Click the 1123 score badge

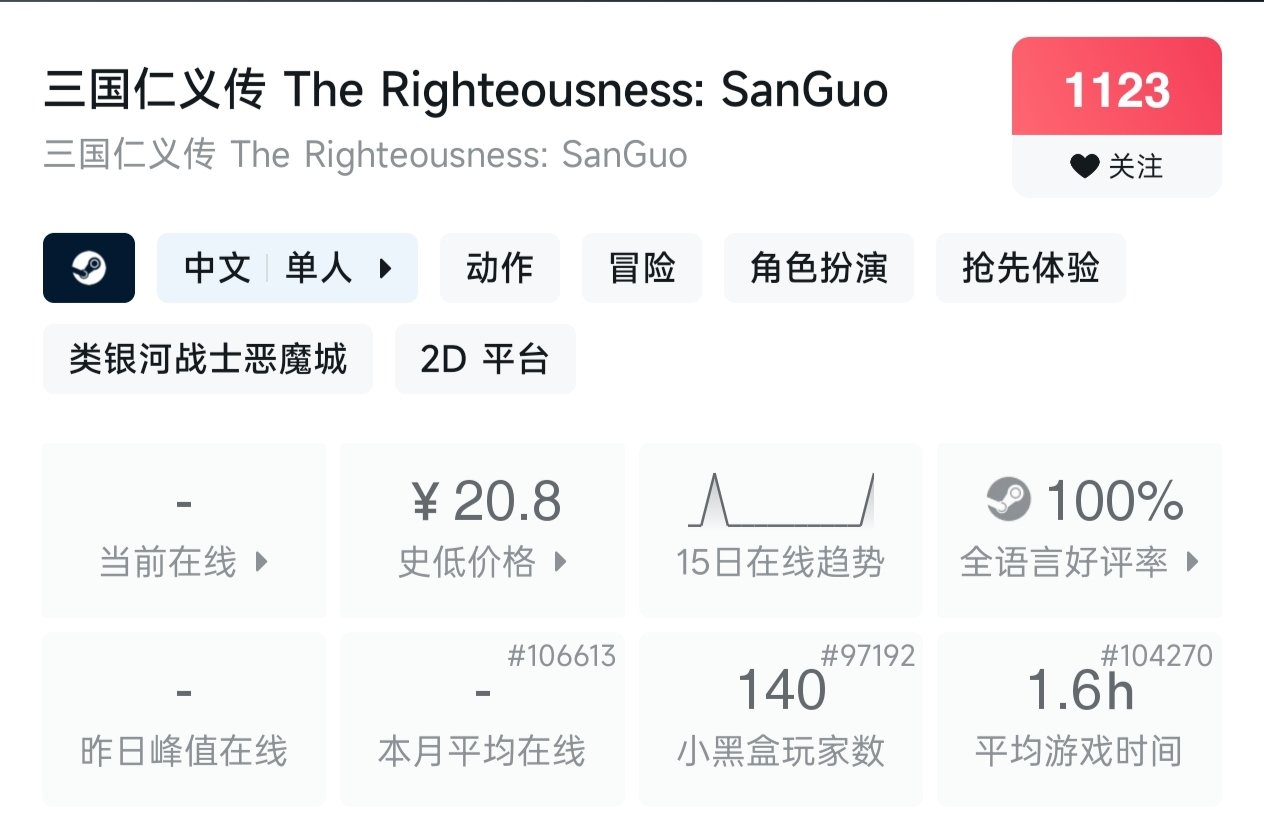coord(1116,90)
